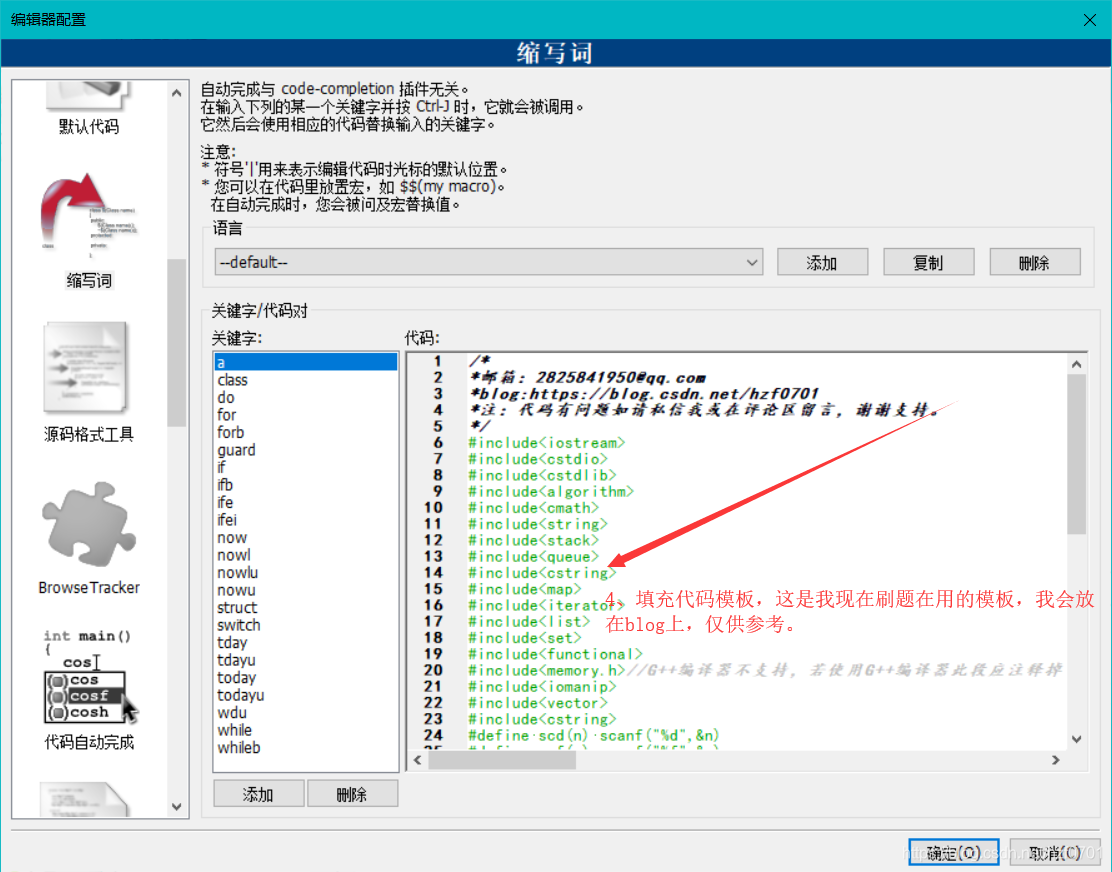Select keyword 'whileb'
Image resolution: width=1112 pixels, height=872 pixels.
coord(306,747)
